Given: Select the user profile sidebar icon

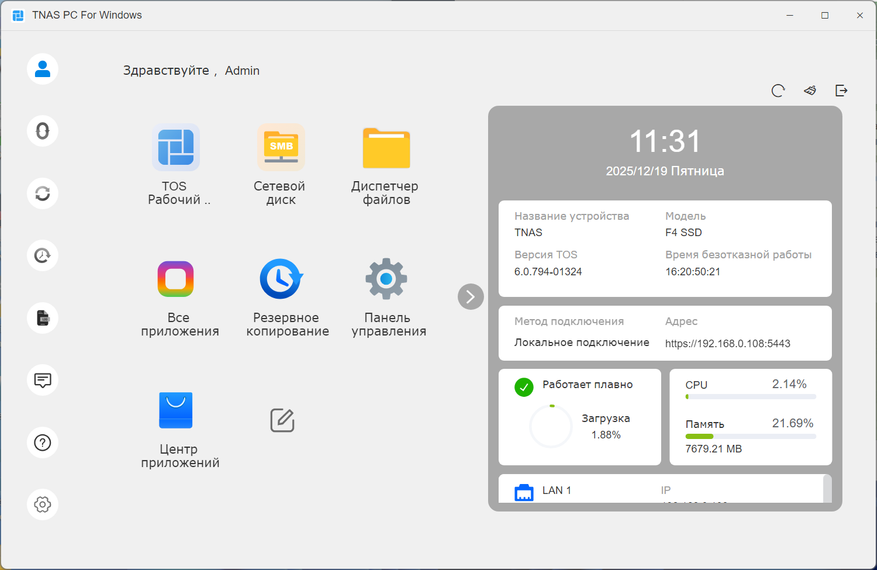Looking at the screenshot, I should point(43,69).
